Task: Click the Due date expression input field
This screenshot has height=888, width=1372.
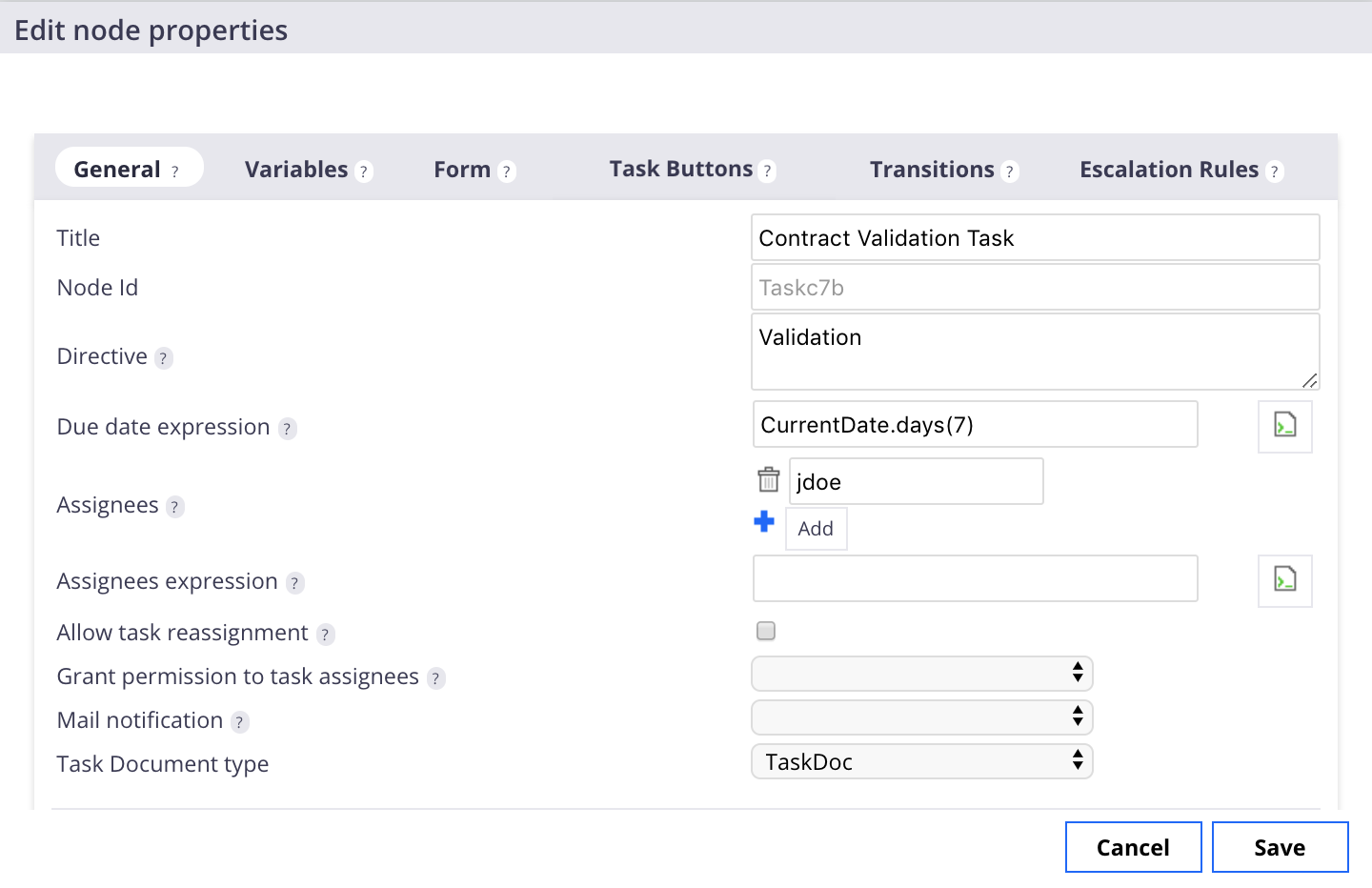Action: [x=976, y=424]
